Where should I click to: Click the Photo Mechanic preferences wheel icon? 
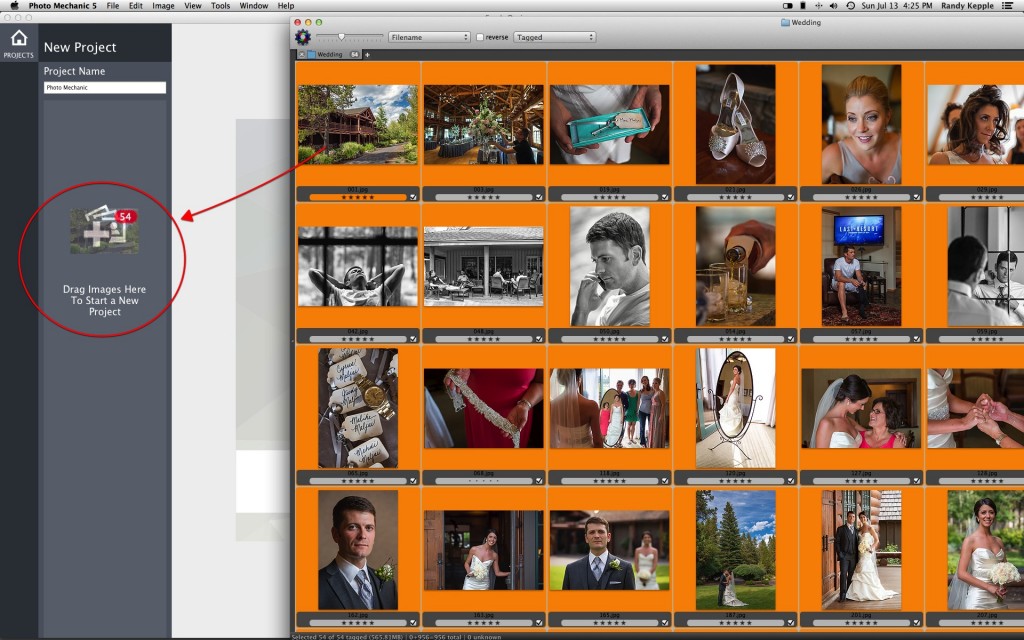302,37
